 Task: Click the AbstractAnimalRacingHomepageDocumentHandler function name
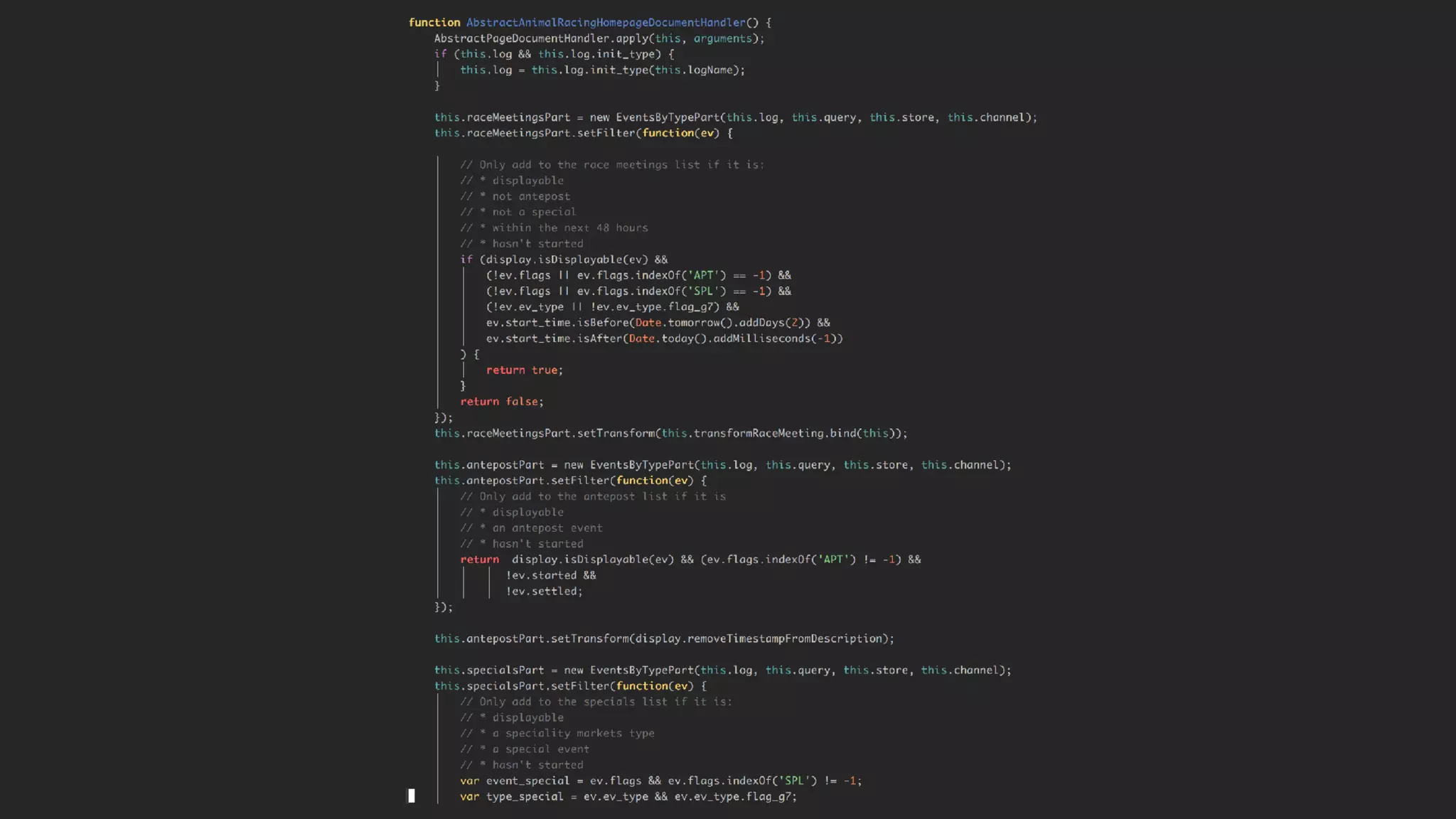point(605,23)
